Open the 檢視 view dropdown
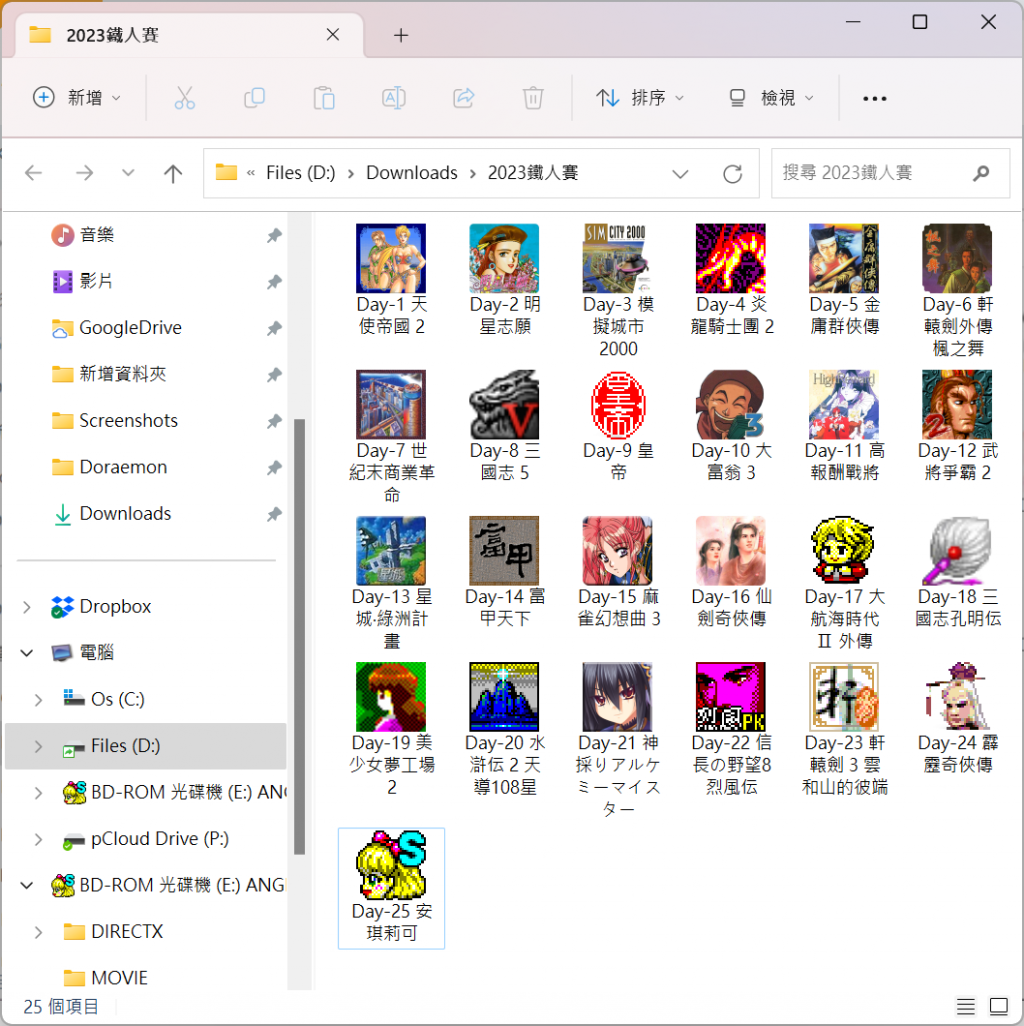The width and height of the screenshot is (1024, 1026). point(772,98)
